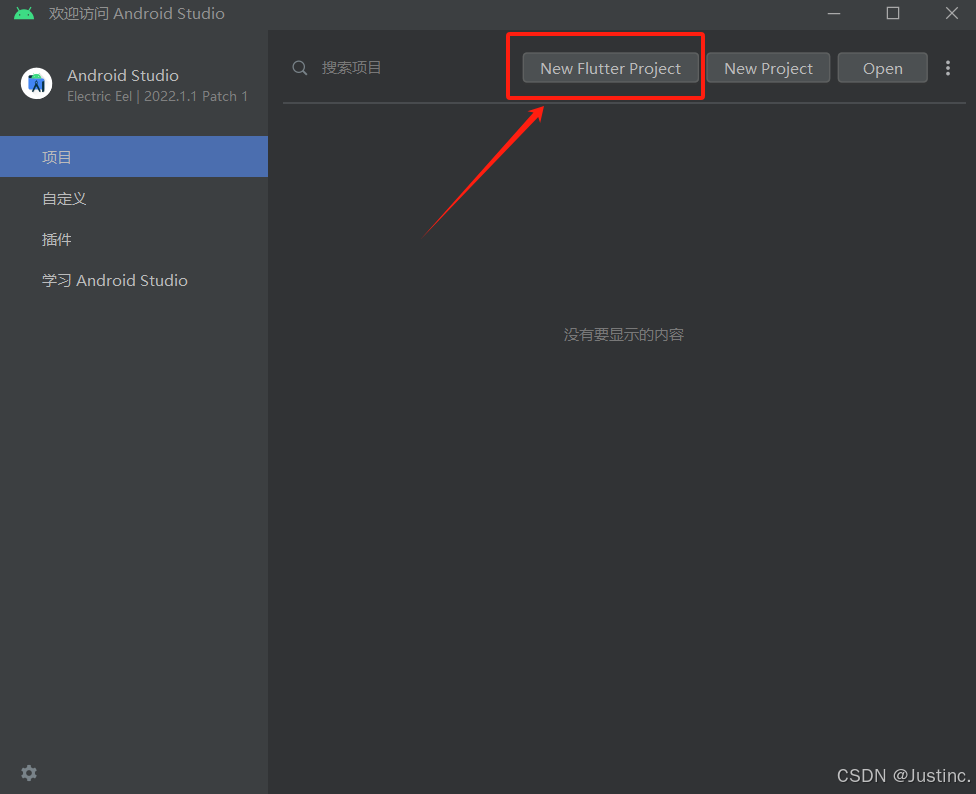Viewport: 976px width, 794px height.
Task: Switch to the 自定义 tab
Action: pos(134,198)
